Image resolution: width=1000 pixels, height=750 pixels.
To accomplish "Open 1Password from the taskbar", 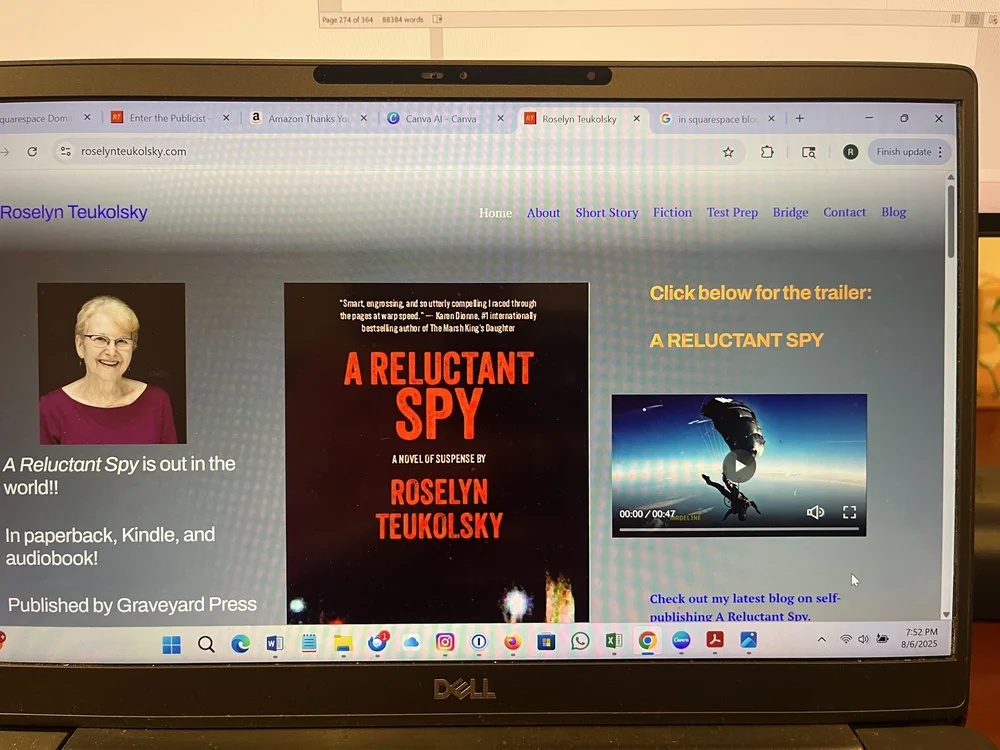I will tap(478, 642).
